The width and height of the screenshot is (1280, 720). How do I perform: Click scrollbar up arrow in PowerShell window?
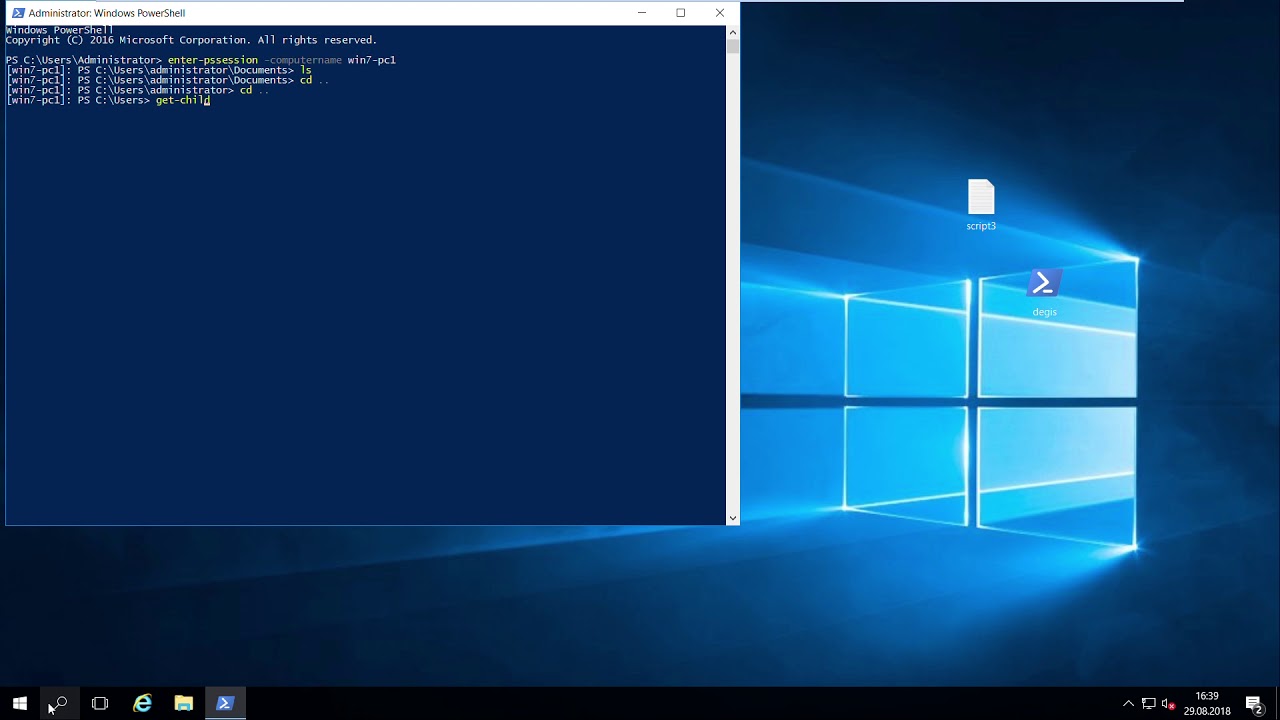(x=733, y=31)
